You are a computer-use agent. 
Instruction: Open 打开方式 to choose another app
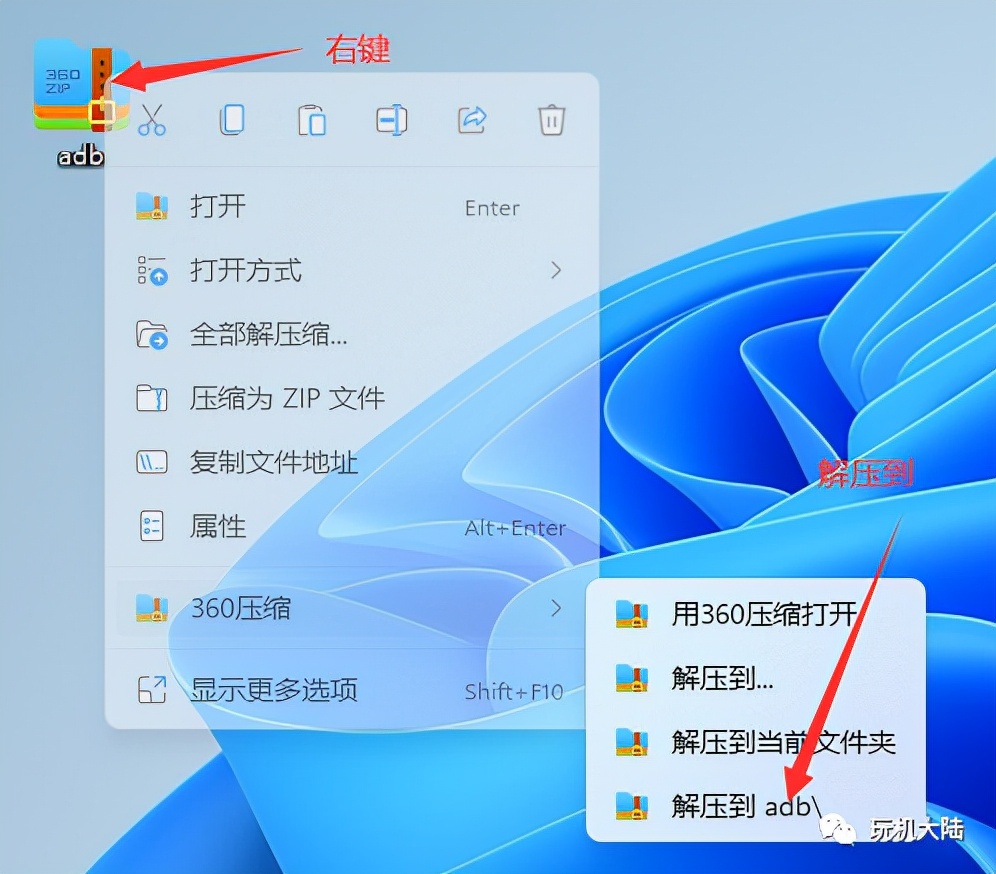[243, 271]
